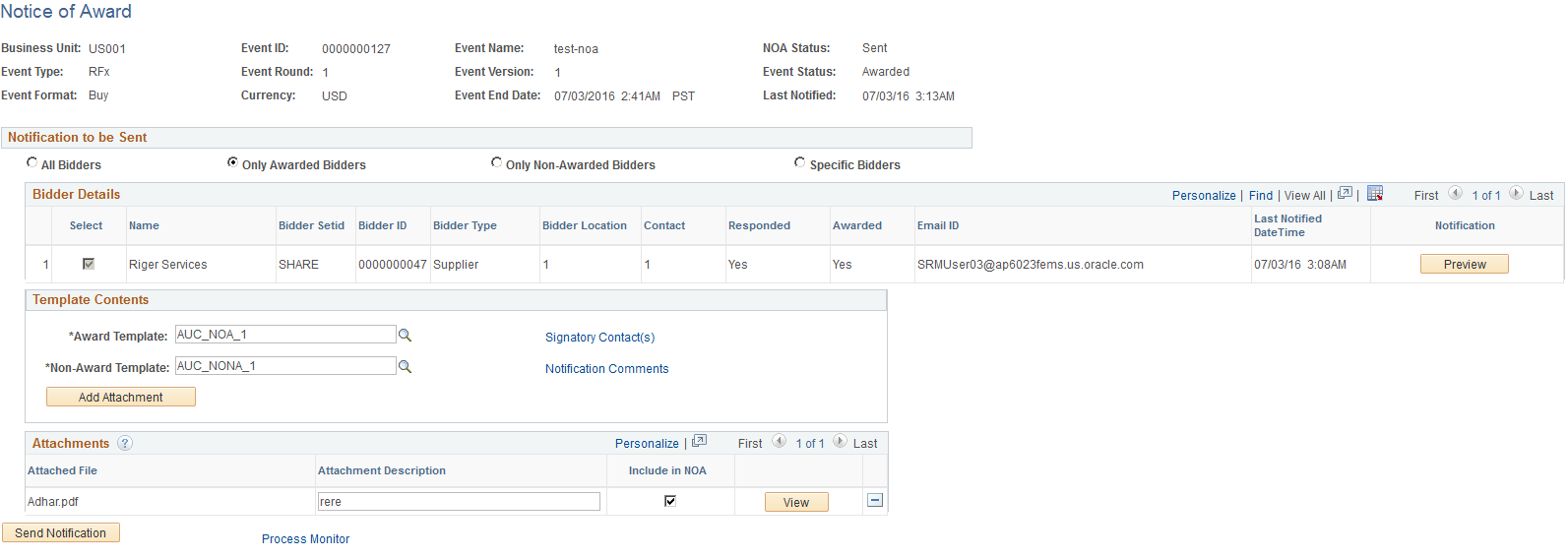Open Bidder Details grid in new window

1345,194
